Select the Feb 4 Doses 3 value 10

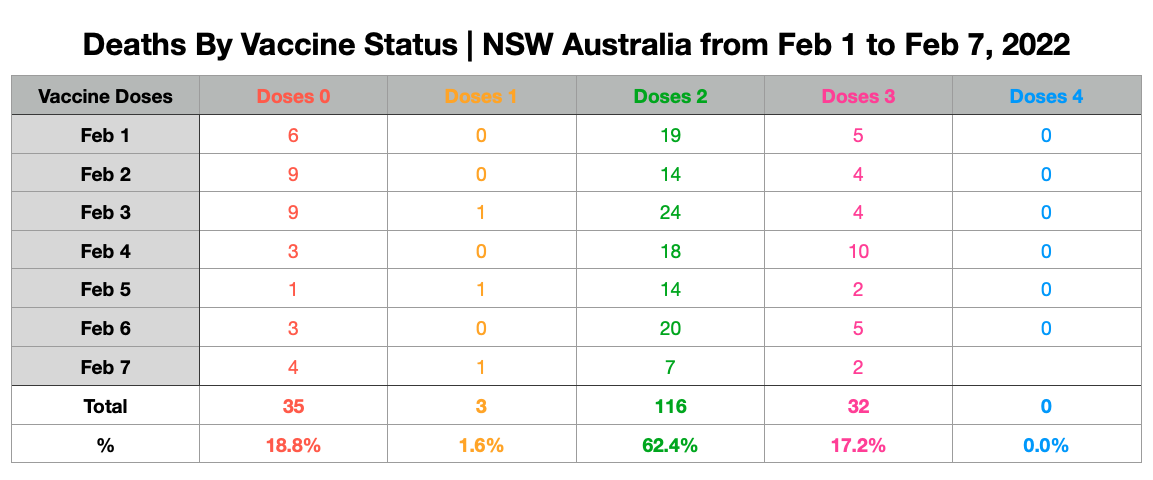pyautogui.click(x=858, y=251)
